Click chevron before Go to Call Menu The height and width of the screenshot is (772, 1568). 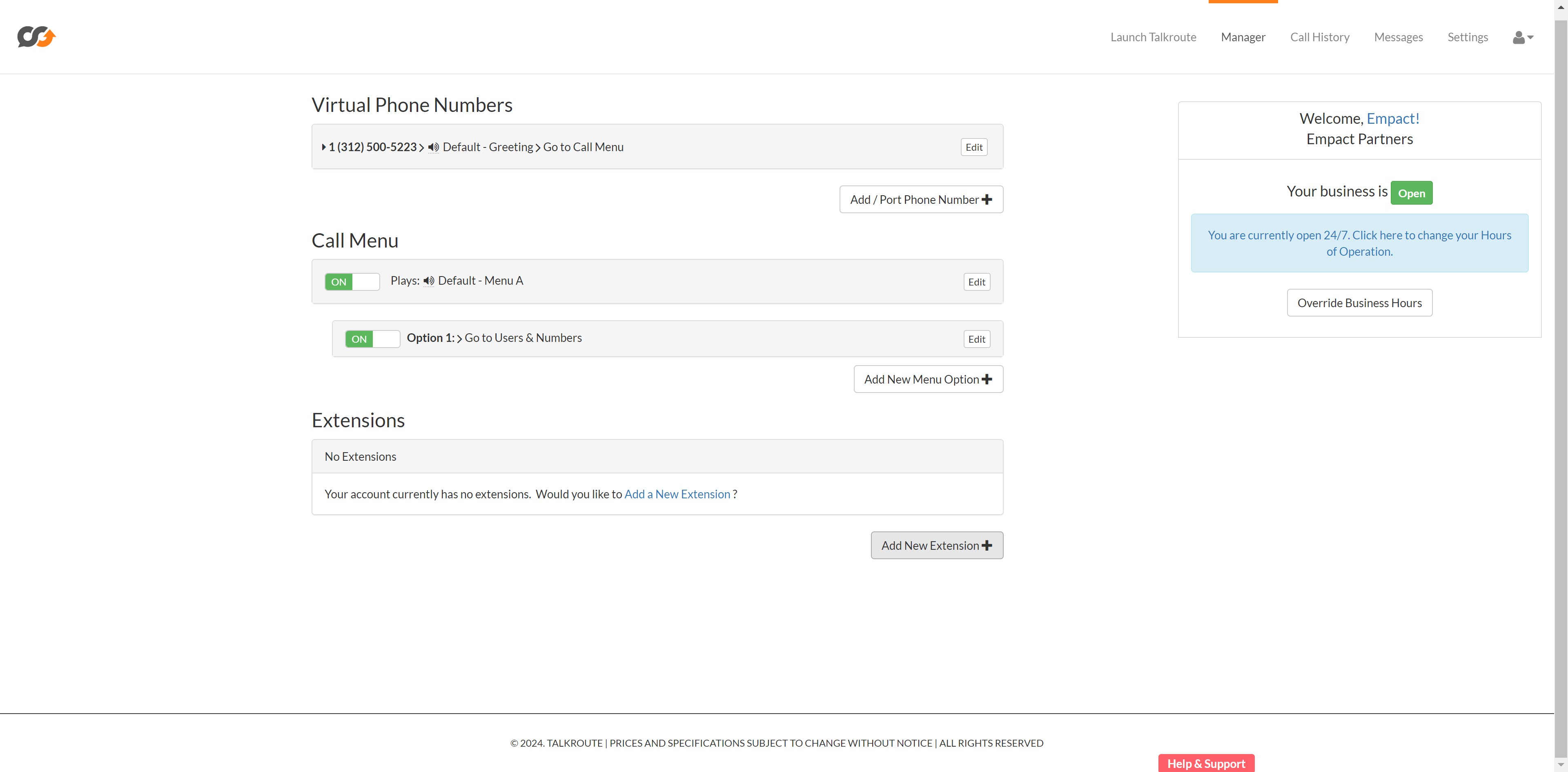pyautogui.click(x=538, y=148)
